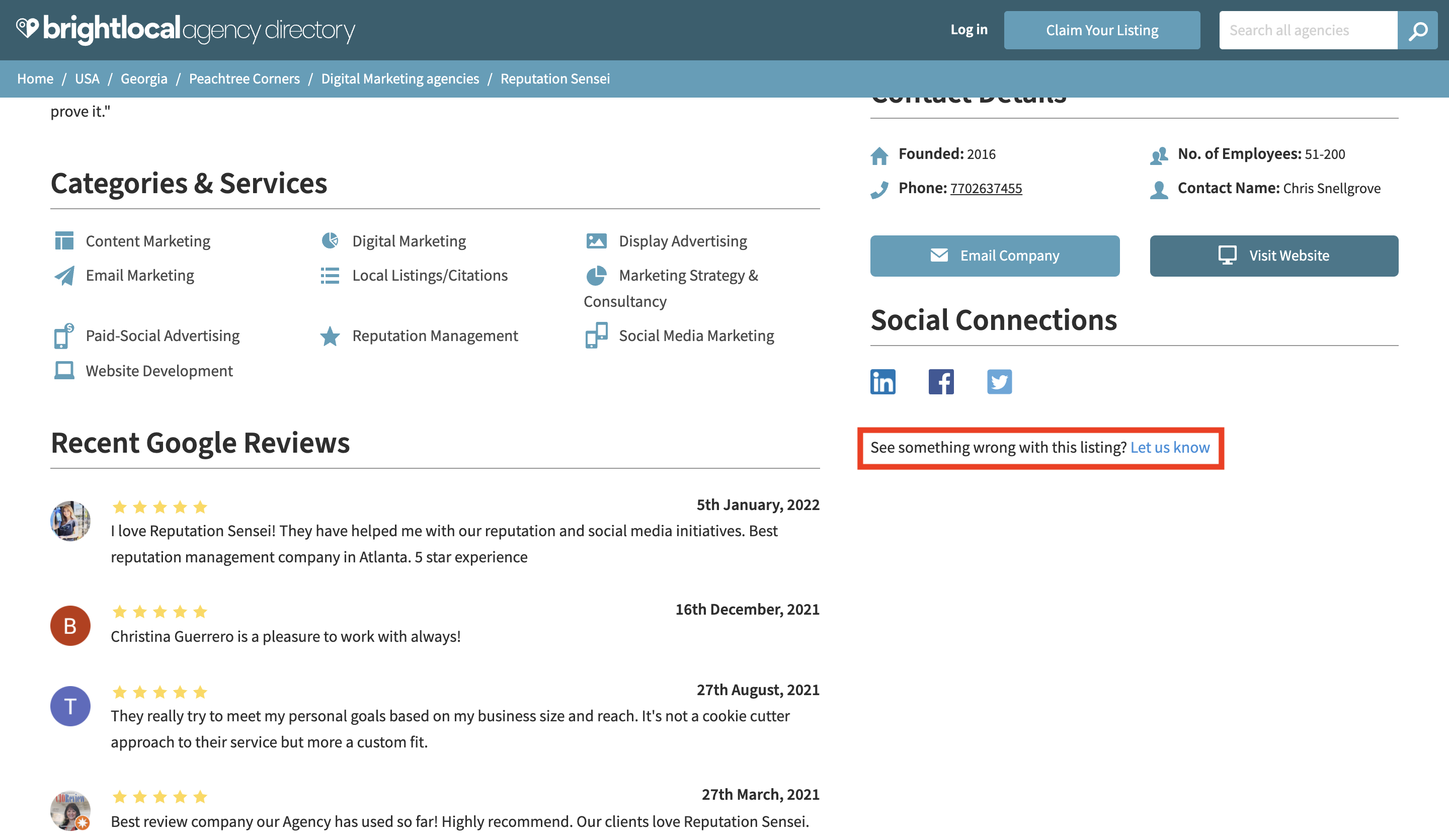Open the Georgia breadcrumb link
1449x840 pixels.
pyautogui.click(x=144, y=79)
